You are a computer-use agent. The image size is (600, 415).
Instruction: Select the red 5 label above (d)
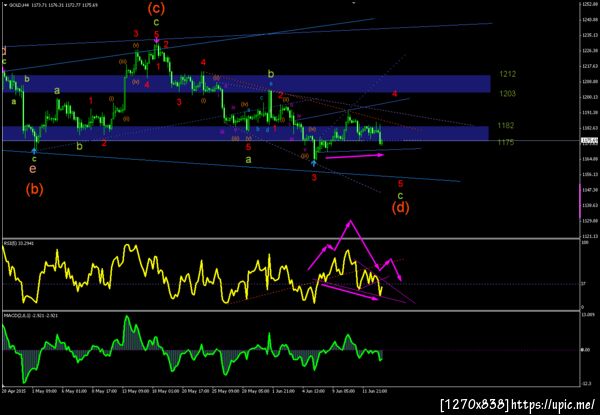click(x=400, y=184)
